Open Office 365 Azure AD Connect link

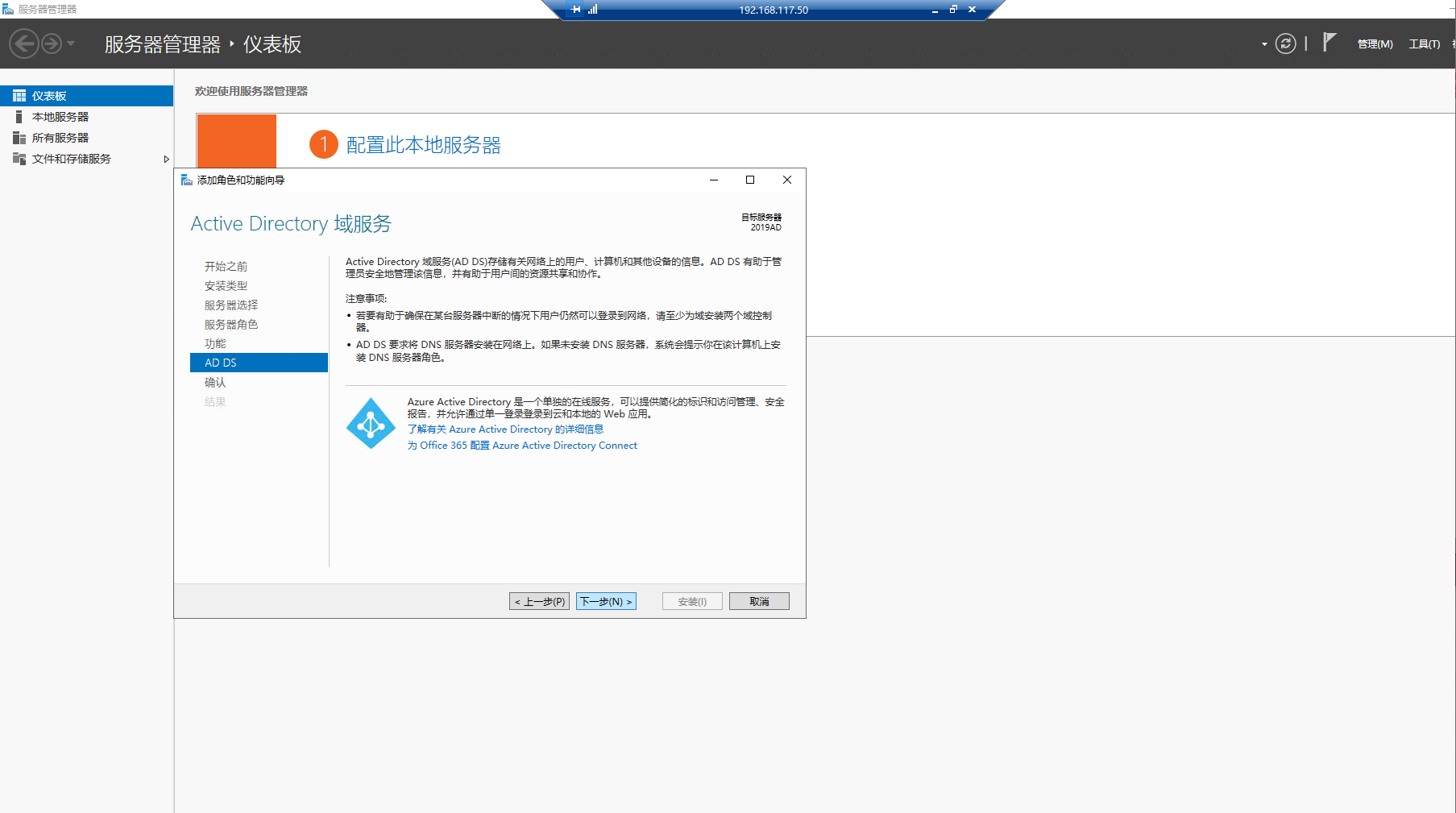point(522,446)
